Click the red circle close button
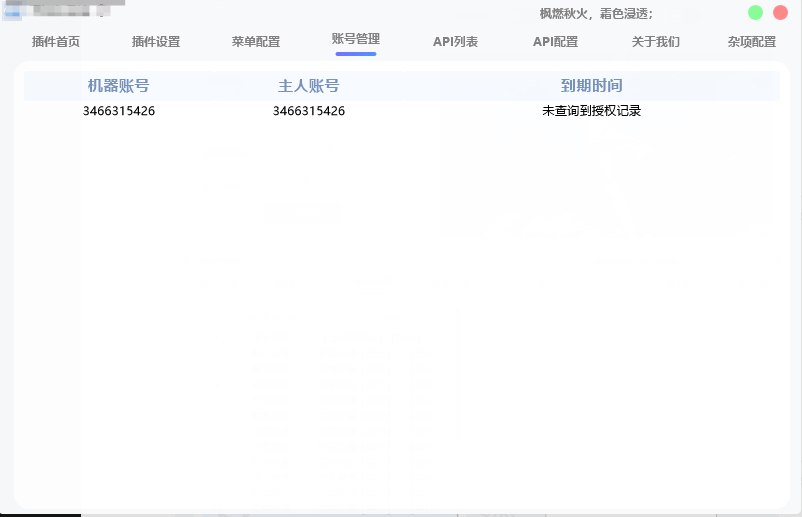This screenshot has width=802, height=517. [780, 13]
